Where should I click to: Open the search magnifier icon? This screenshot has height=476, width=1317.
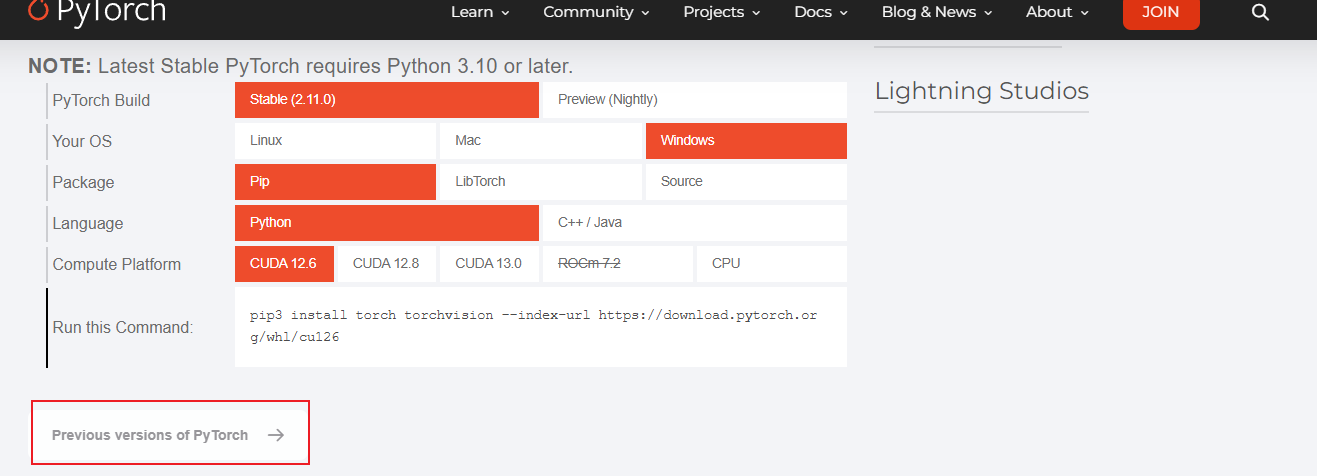pos(1260,13)
